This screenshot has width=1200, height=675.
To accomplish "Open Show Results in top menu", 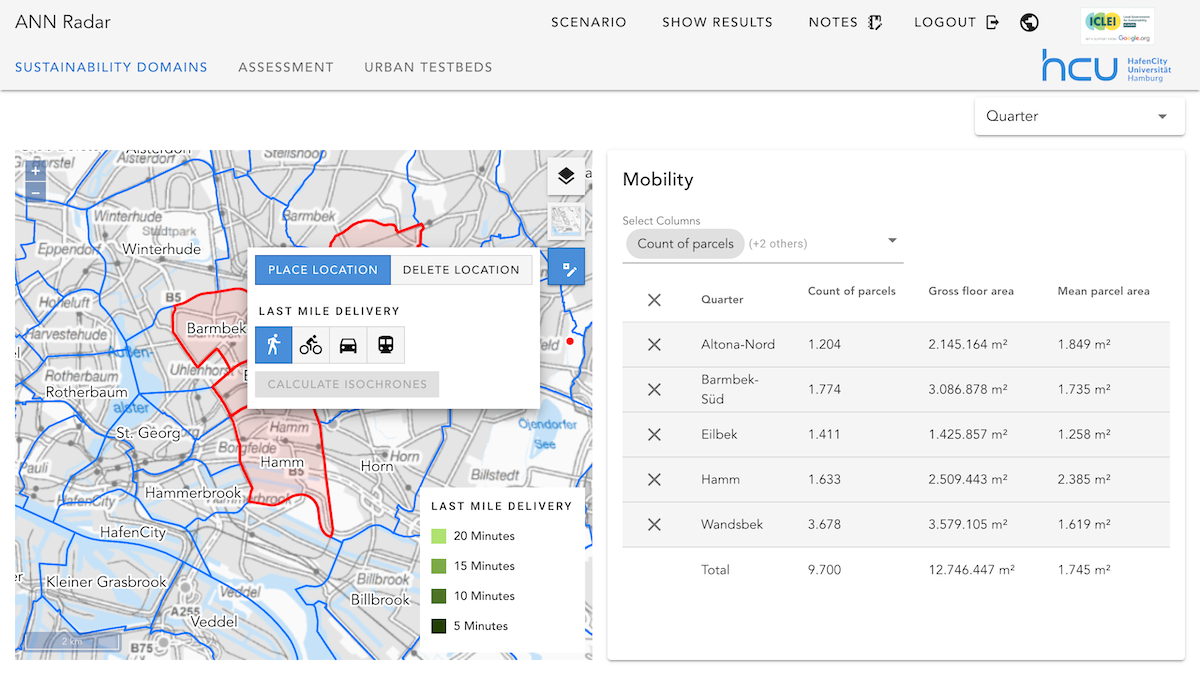I will [717, 22].
